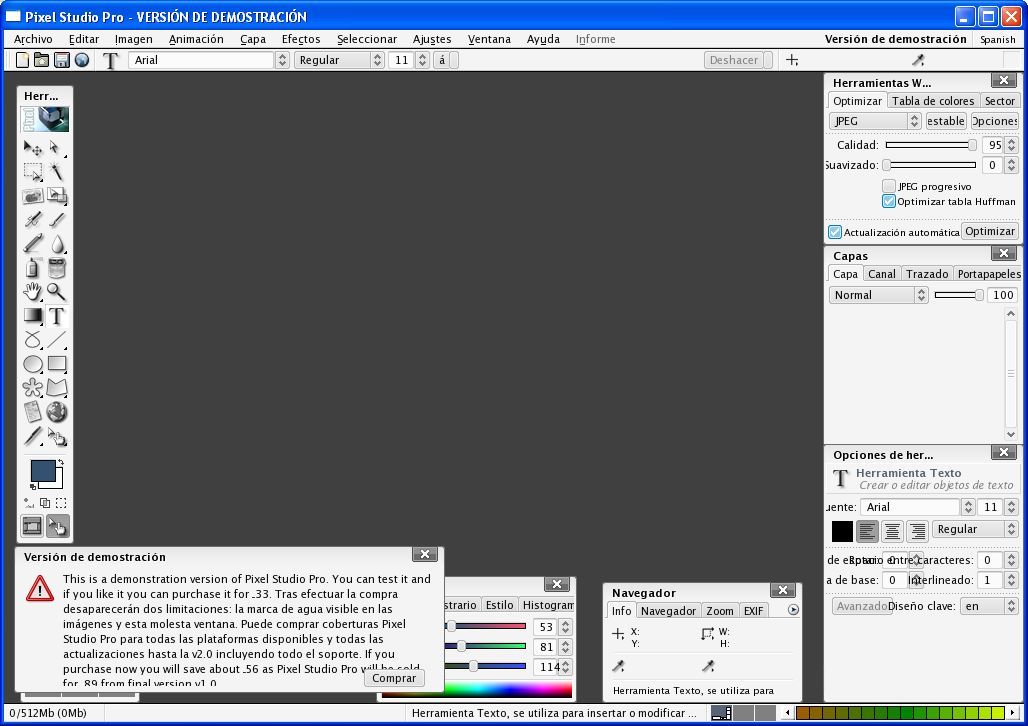Click the eyedropper icon in top toolbar
Viewport: 1028px width, 726px height.
pyautogui.click(x=918, y=60)
